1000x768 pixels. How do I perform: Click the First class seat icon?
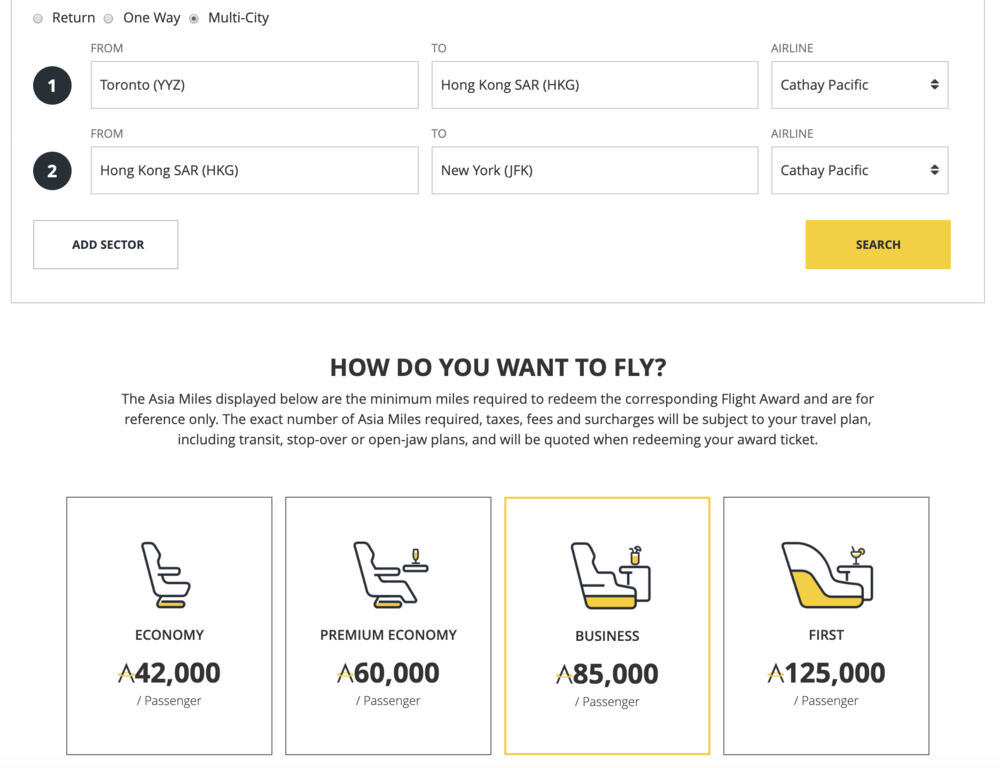pos(827,575)
